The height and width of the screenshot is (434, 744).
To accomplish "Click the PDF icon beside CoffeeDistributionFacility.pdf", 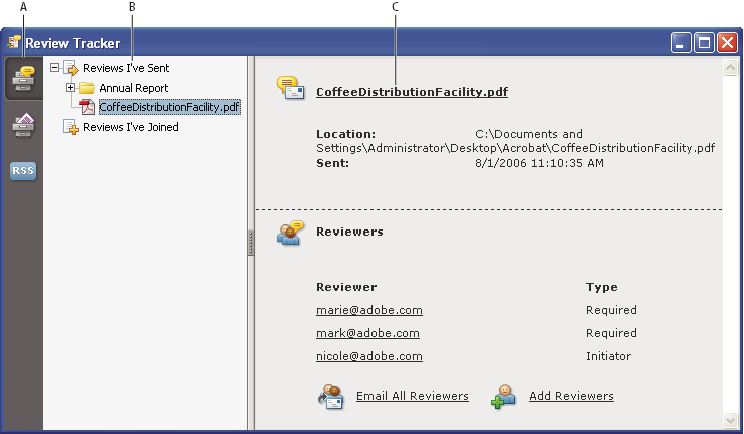I will pos(87,107).
